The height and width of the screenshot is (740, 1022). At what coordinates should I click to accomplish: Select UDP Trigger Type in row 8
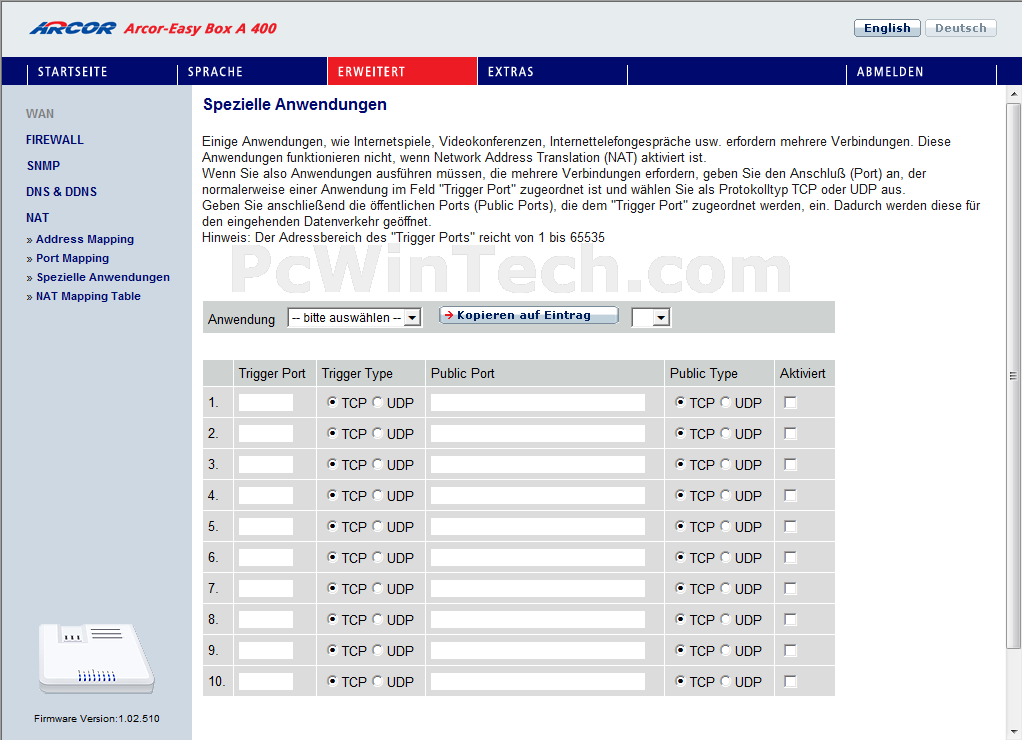click(x=377, y=619)
